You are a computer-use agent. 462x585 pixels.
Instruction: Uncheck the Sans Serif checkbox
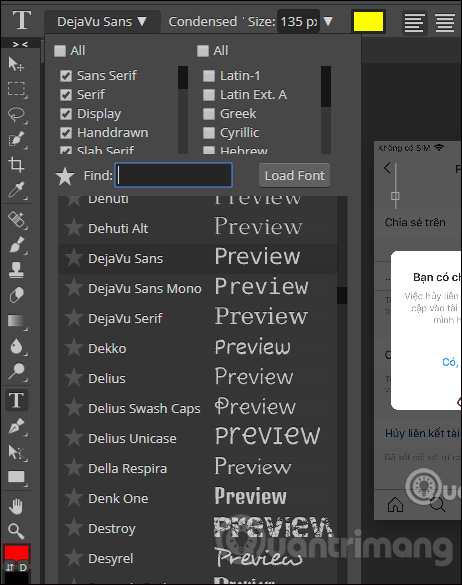point(66,76)
